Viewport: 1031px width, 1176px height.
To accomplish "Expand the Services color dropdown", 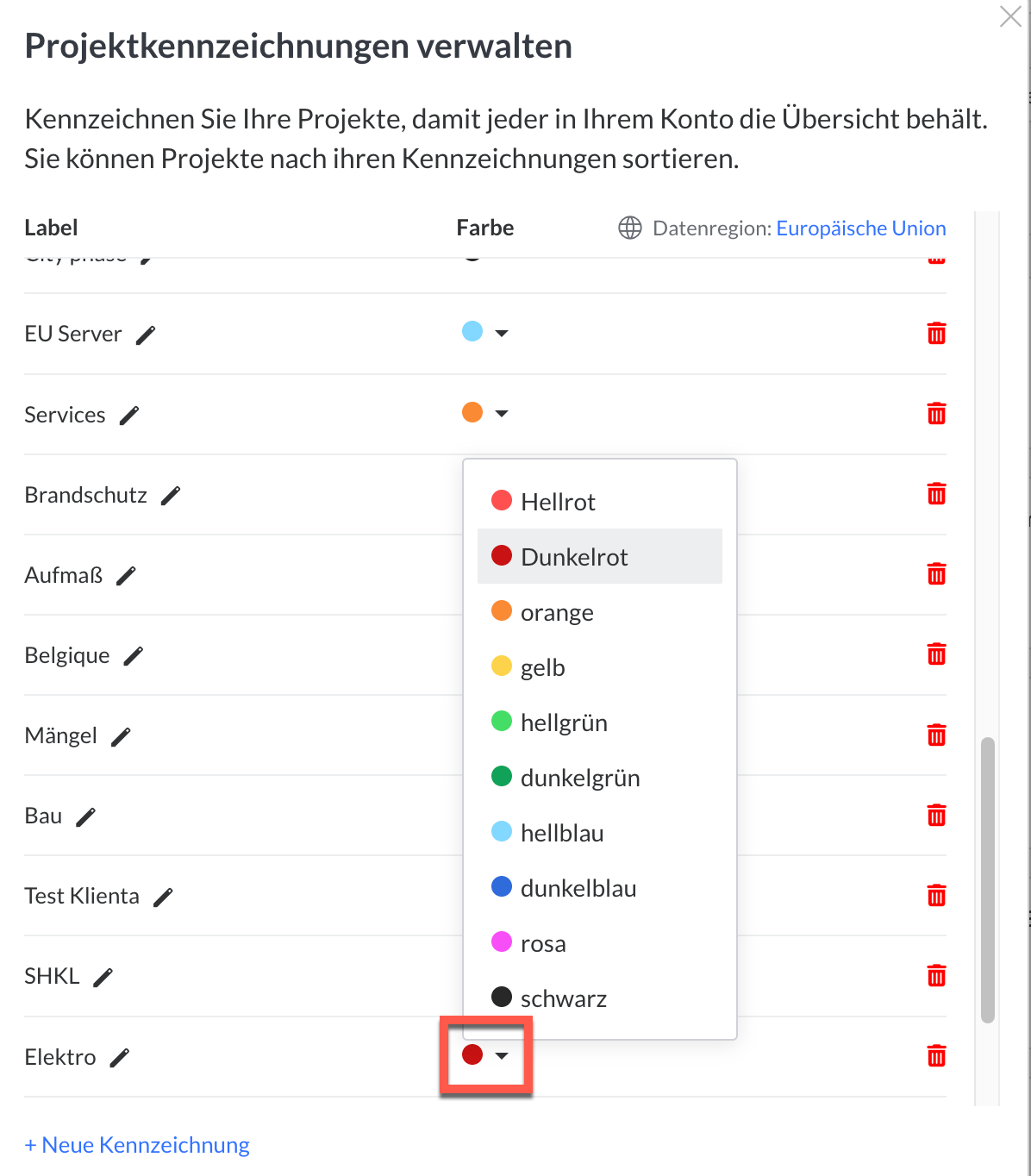I will [502, 413].
